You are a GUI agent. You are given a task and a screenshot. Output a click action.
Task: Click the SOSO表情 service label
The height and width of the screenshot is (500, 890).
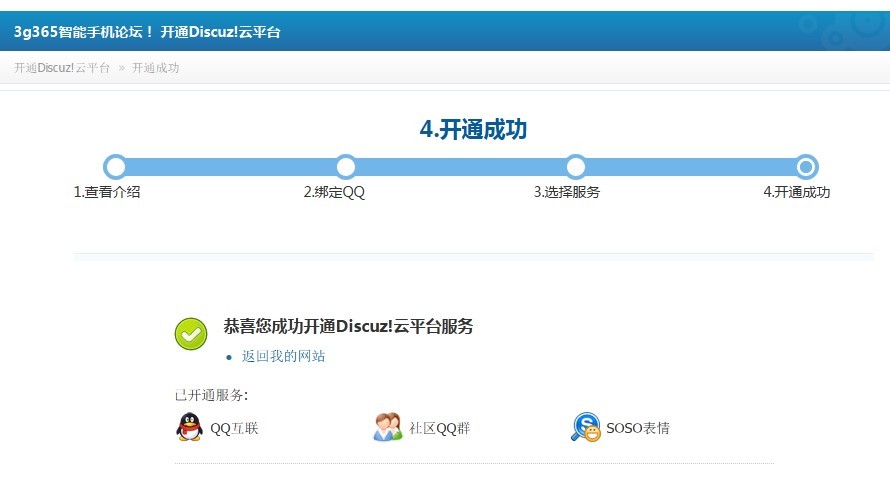[x=638, y=428]
